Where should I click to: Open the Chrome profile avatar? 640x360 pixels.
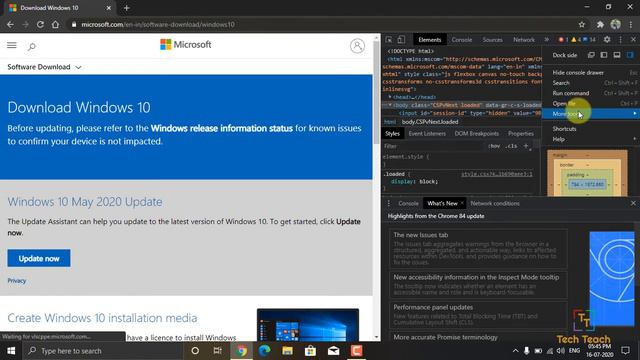click(616, 24)
